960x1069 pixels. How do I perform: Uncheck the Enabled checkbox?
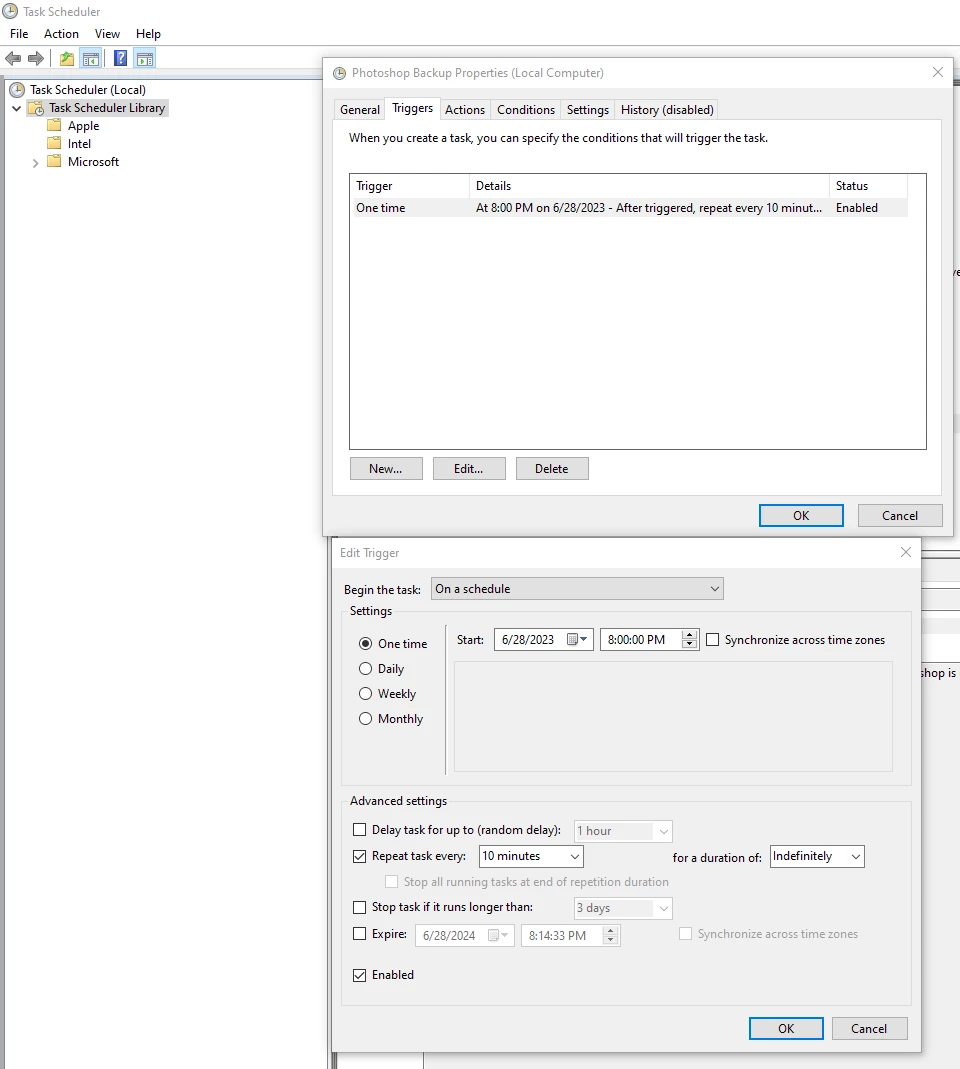(359, 975)
